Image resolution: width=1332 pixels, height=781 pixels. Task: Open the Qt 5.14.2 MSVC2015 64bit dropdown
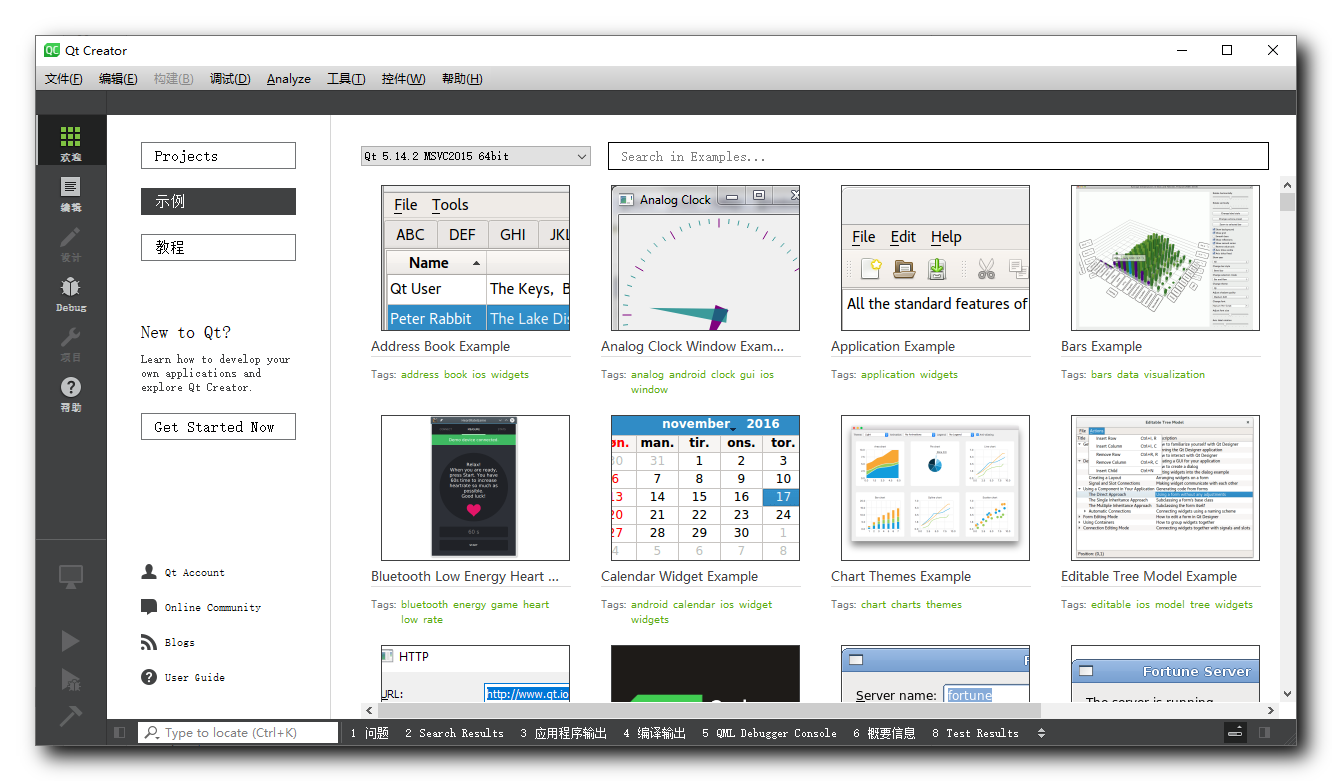(x=475, y=156)
